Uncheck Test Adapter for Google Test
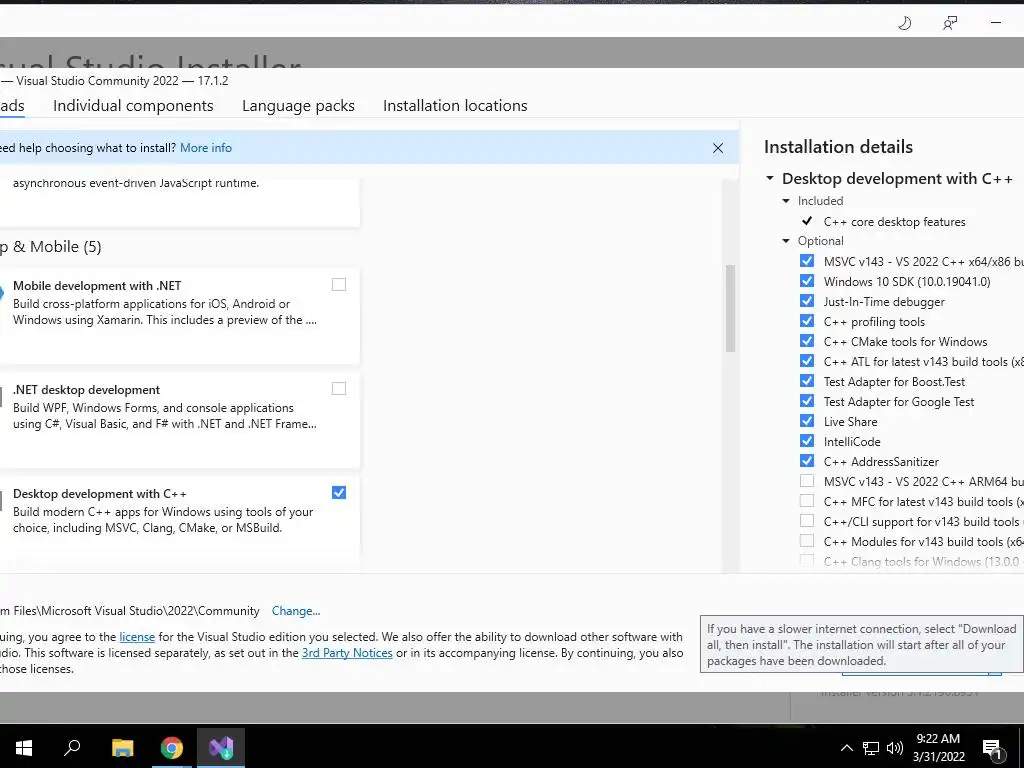The height and width of the screenshot is (768, 1024). click(807, 401)
